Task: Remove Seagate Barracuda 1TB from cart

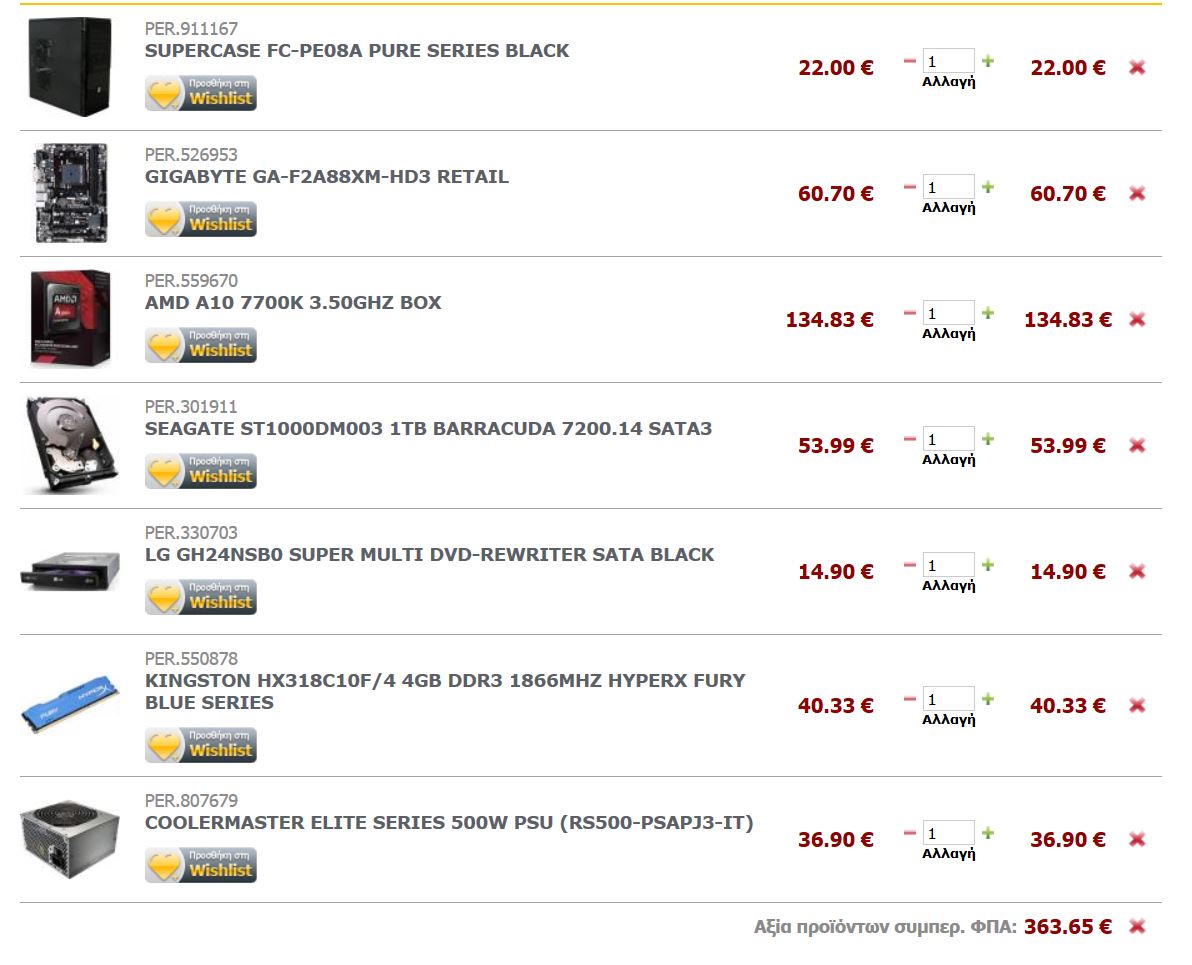Action: 1137,446
